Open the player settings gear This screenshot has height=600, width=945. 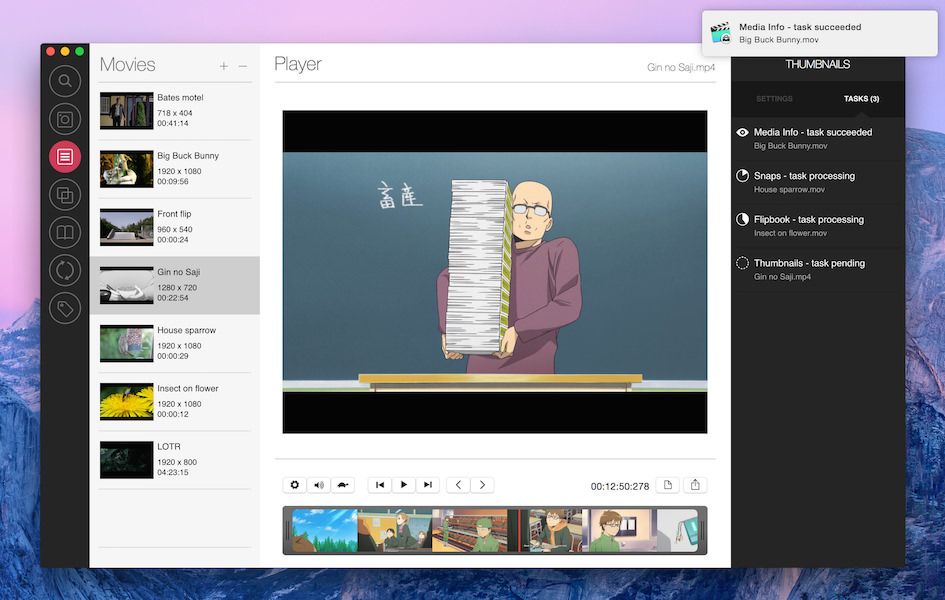tap(294, 484)
